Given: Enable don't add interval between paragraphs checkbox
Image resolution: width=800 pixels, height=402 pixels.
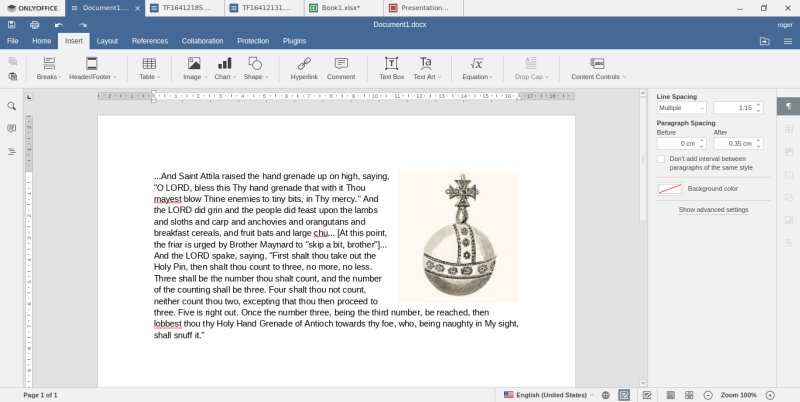Looking at the screenshot, I should (661, 158).
